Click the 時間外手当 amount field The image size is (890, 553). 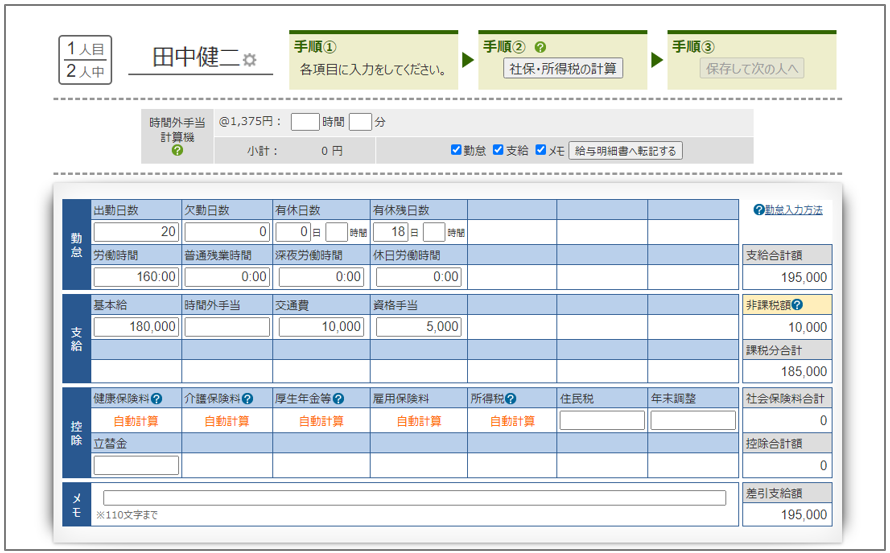pyautogui.click(x=227, y=327)
